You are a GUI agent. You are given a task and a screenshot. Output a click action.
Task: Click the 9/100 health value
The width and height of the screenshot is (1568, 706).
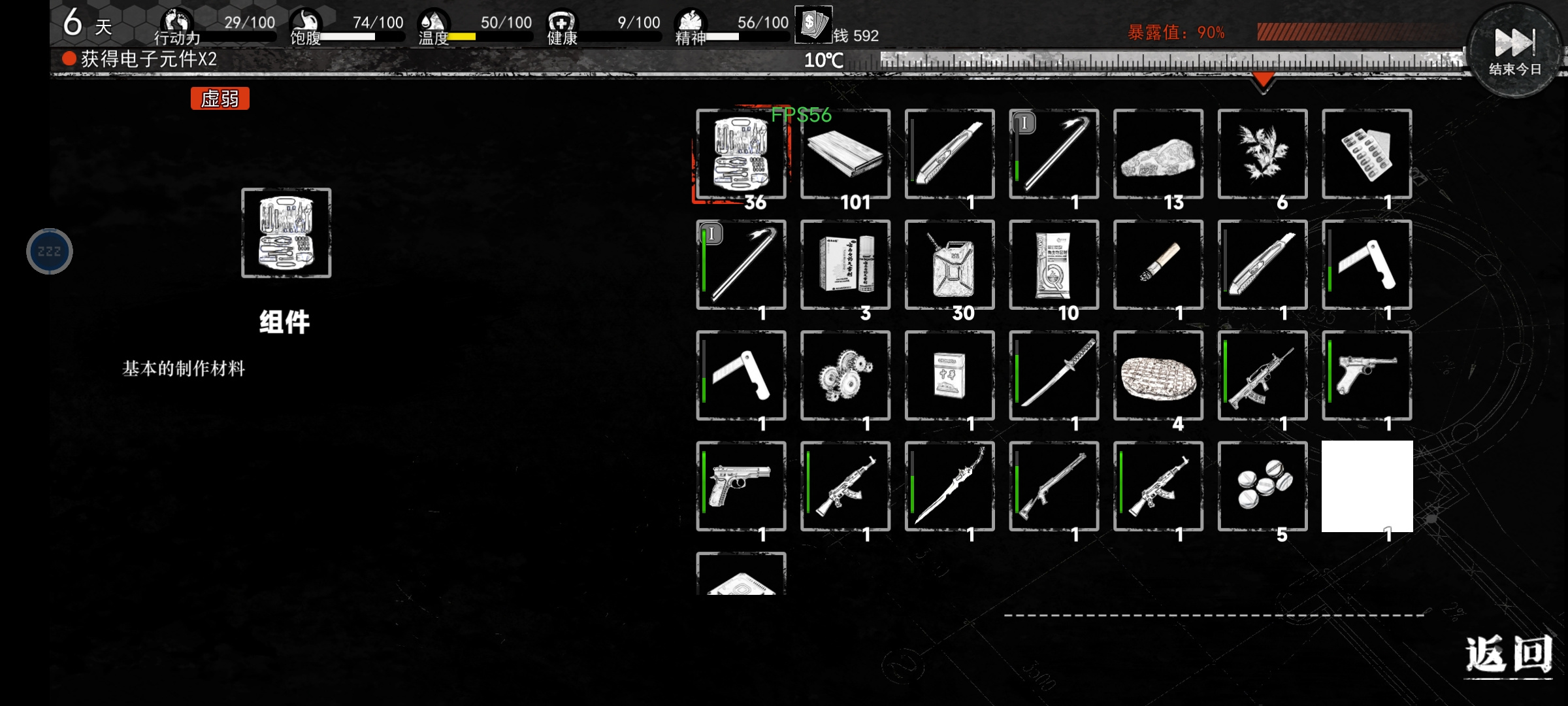638,22
